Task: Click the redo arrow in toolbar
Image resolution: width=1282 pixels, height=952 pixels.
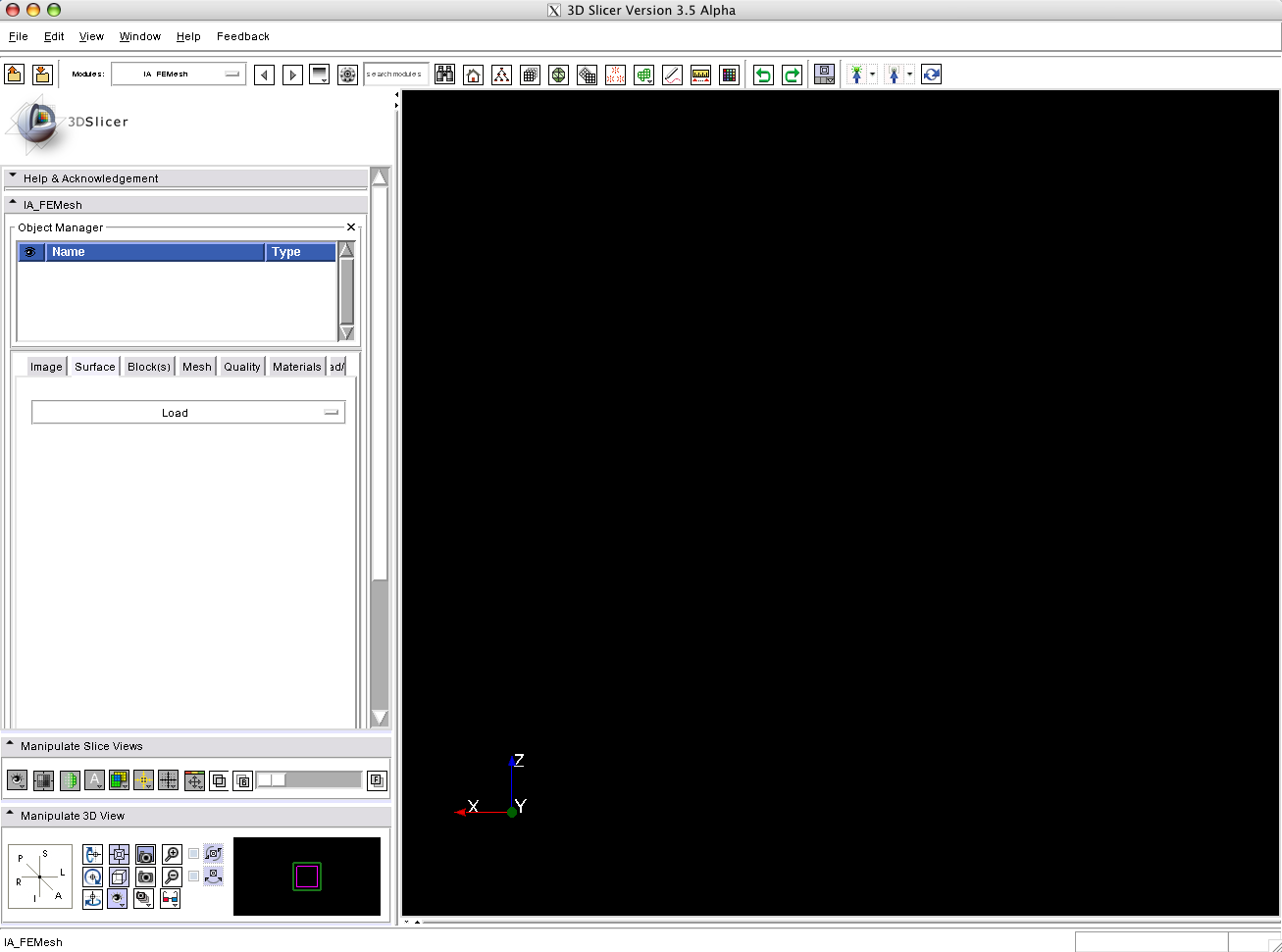Action: [792, 75]
